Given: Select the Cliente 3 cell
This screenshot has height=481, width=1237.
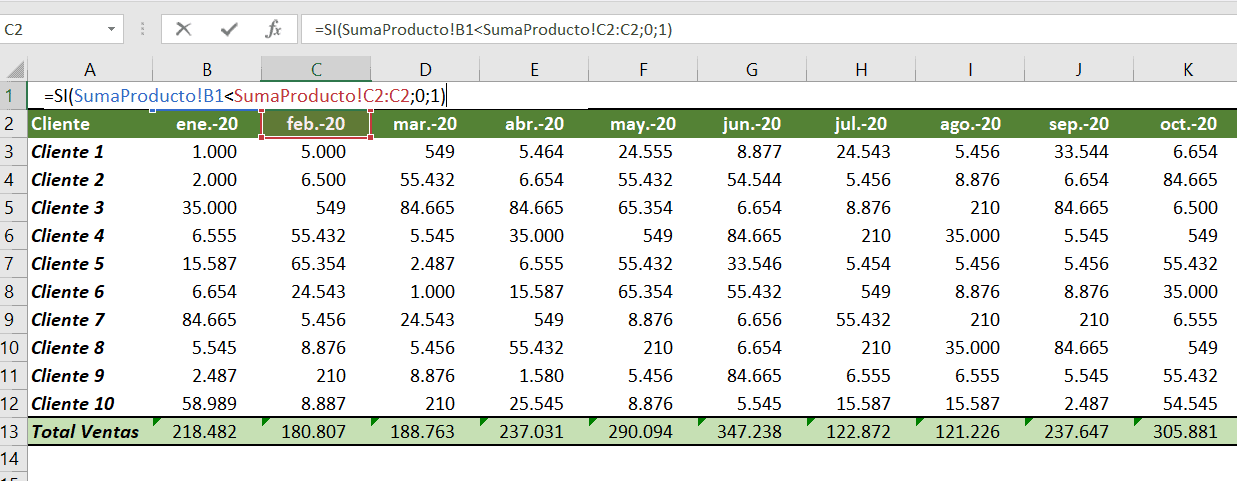Looking at the screenshot, I should [90, 208].
